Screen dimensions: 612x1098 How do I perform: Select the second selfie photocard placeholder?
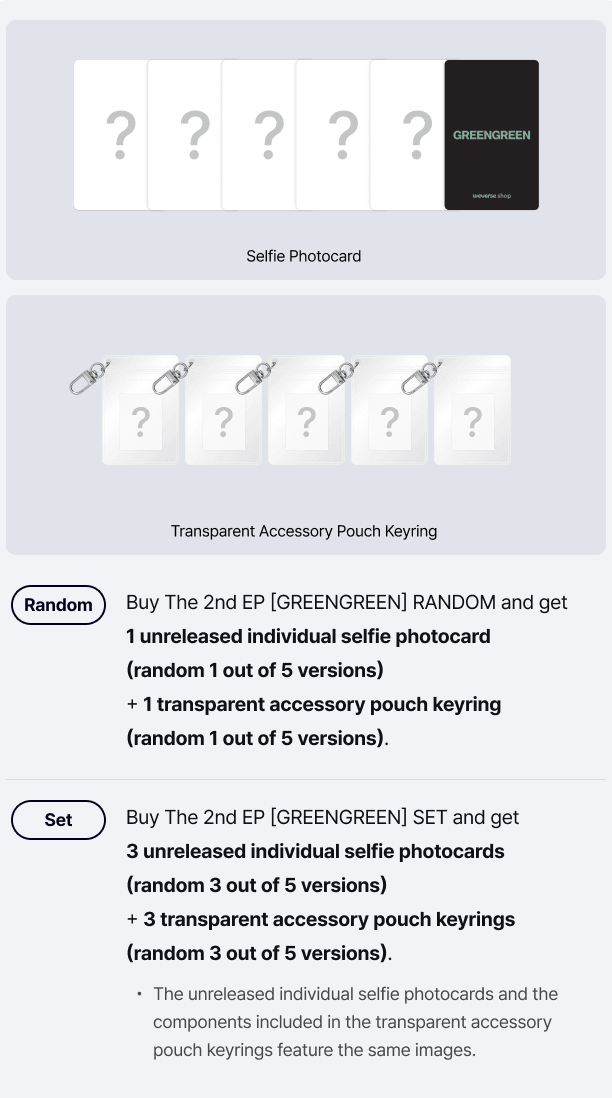192,135
